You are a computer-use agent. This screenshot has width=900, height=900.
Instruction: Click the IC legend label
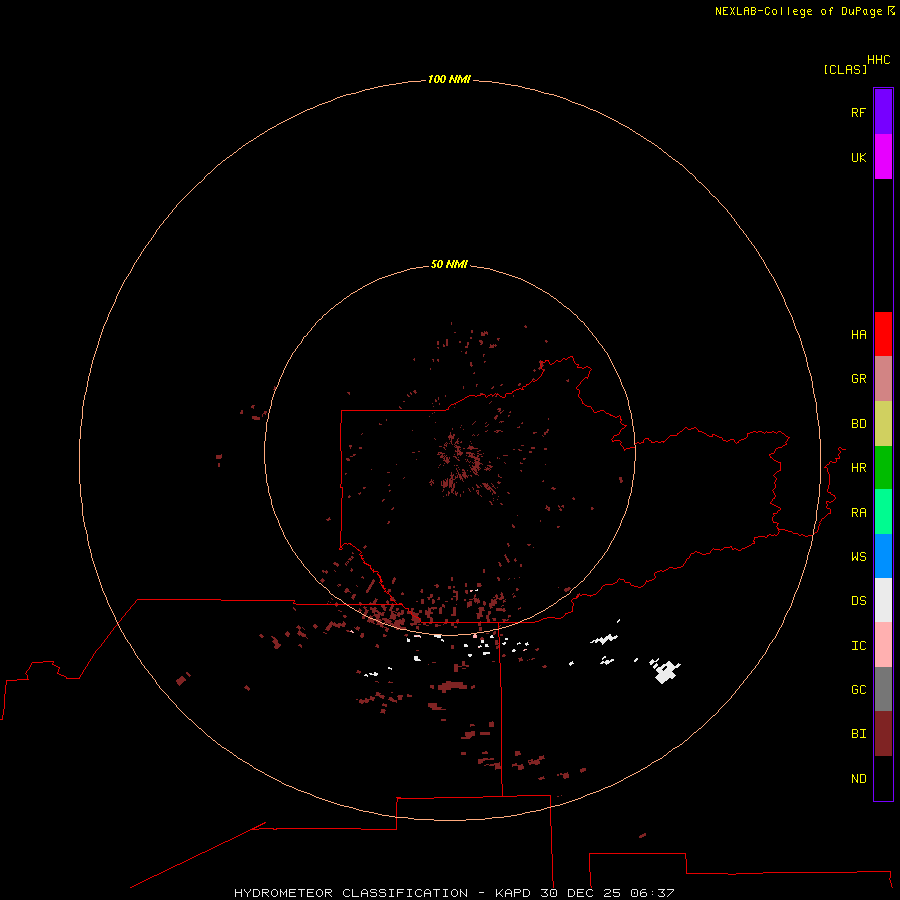pos(858,646)
